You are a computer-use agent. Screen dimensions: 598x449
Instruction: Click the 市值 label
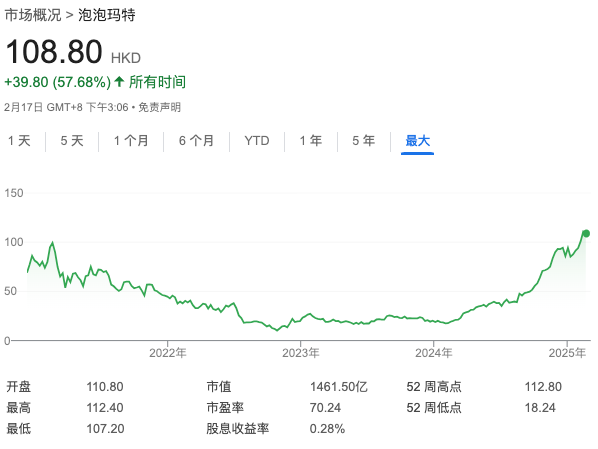click(x=219, y=387)
